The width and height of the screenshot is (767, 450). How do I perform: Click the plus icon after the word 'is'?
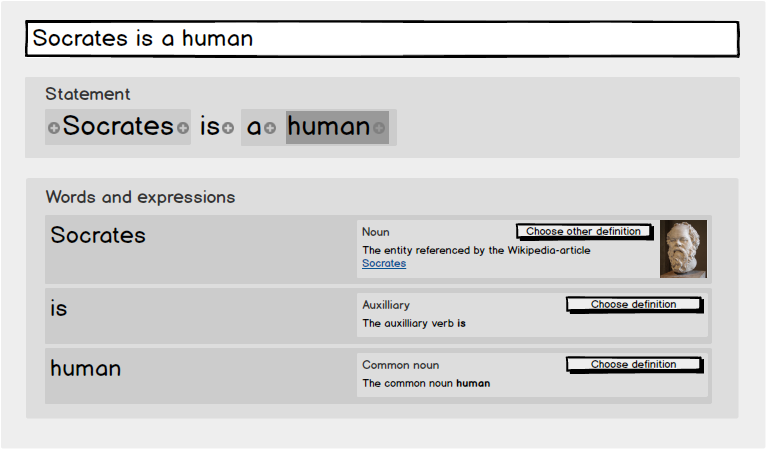tap(228, 128)
